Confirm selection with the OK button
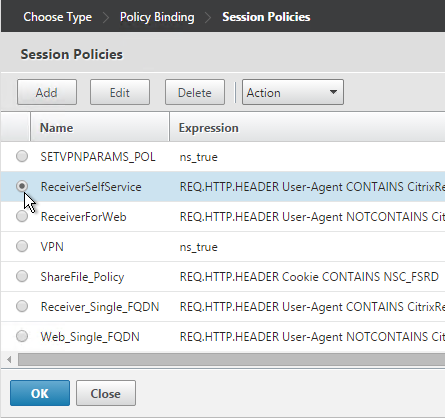This screenshot has height=418, width=445. pos(40,393)
